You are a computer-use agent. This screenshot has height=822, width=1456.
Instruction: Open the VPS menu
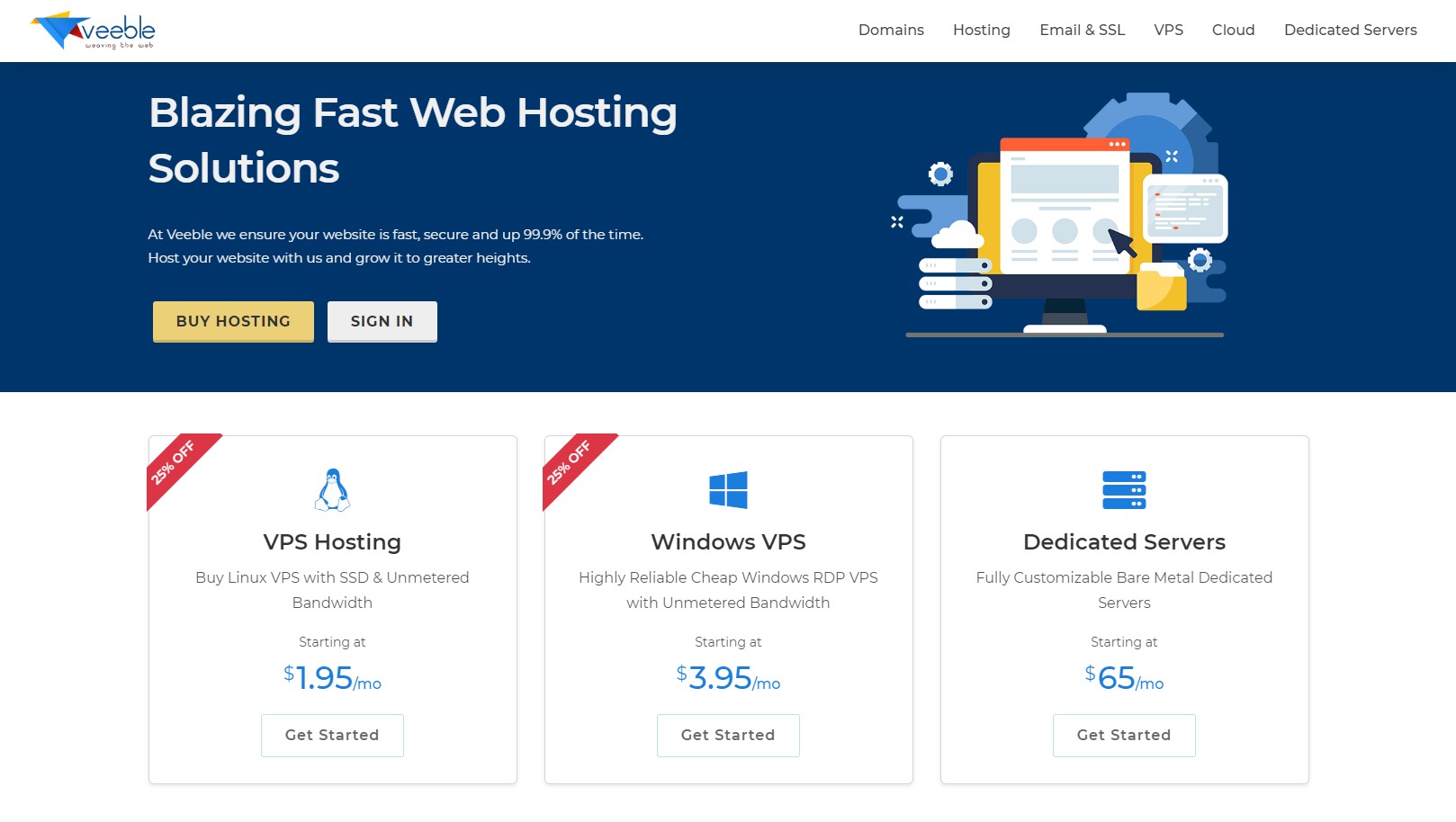coord(1168,30)
